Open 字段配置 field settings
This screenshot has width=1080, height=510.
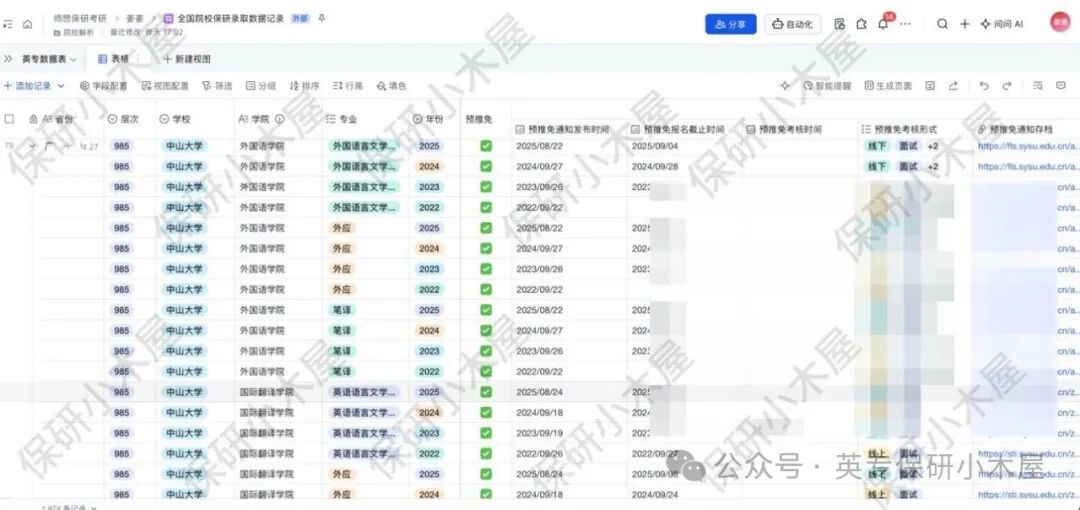tap(104, 86)
